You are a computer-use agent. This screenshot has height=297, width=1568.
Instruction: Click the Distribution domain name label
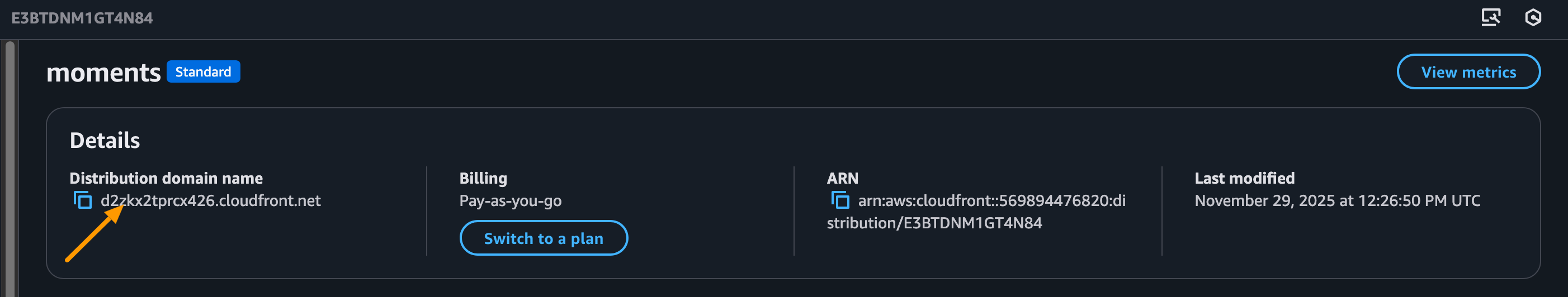(x=166, y=178)
